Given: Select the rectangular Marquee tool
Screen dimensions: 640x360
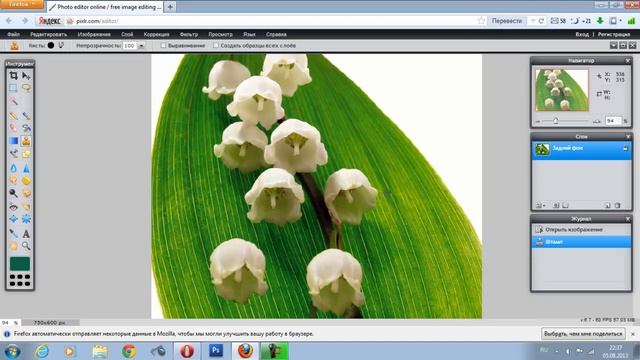Looking at the screenshot, I should [x=13, y=88].
